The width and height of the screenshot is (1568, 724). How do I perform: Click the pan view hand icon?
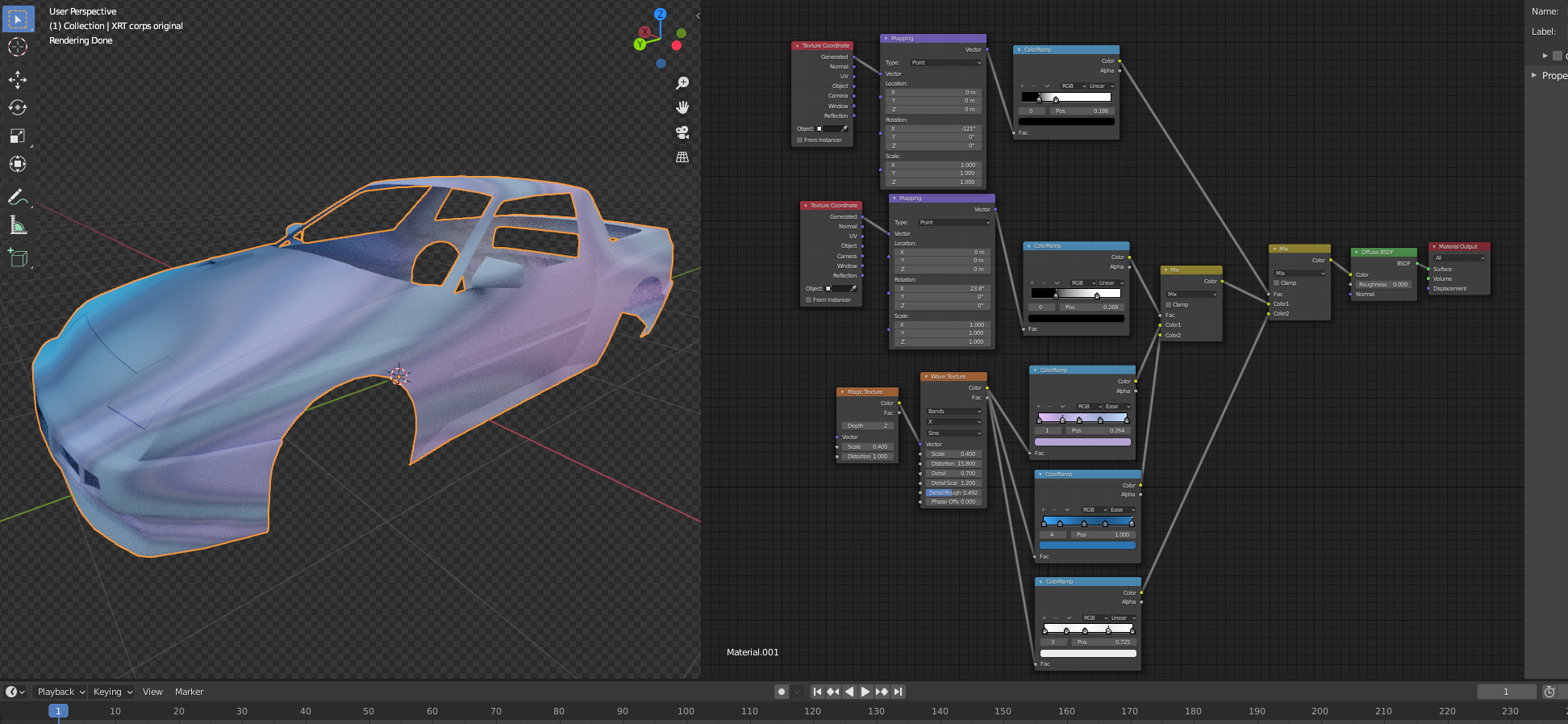[x=682, y=107]
